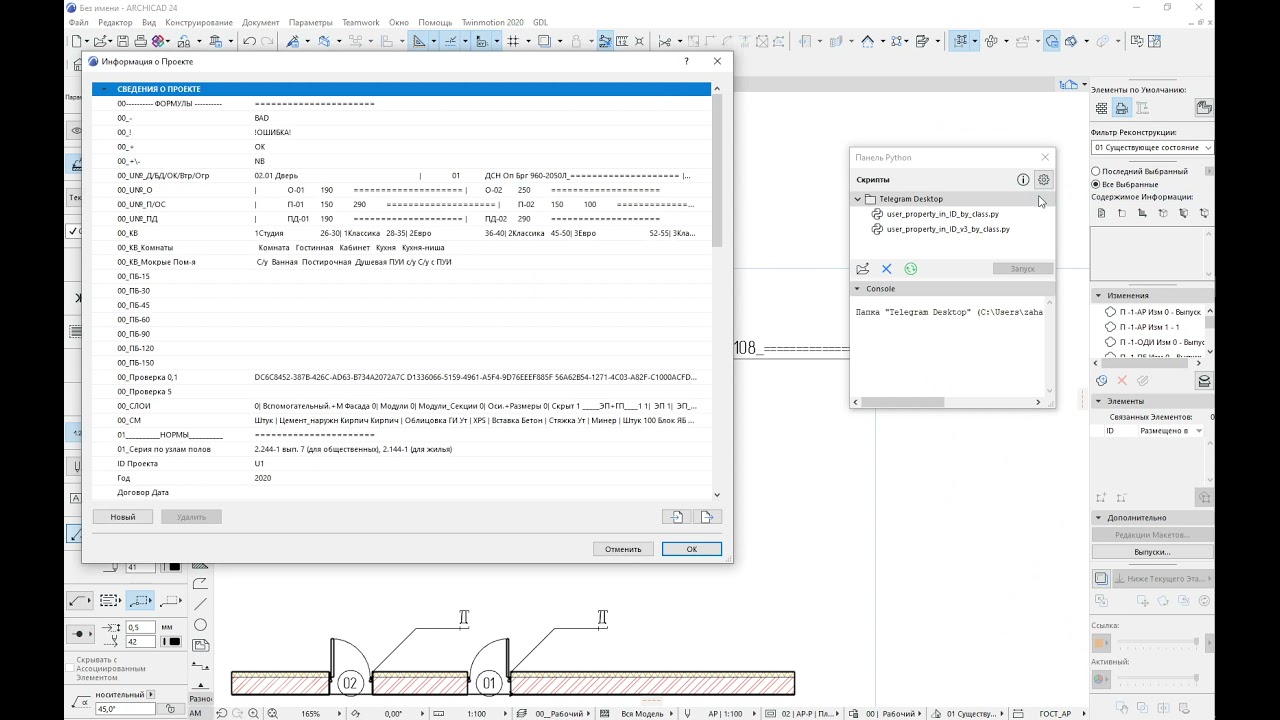Collapse the Telegram Desktop folder in Python panel

tap(858, 199)
